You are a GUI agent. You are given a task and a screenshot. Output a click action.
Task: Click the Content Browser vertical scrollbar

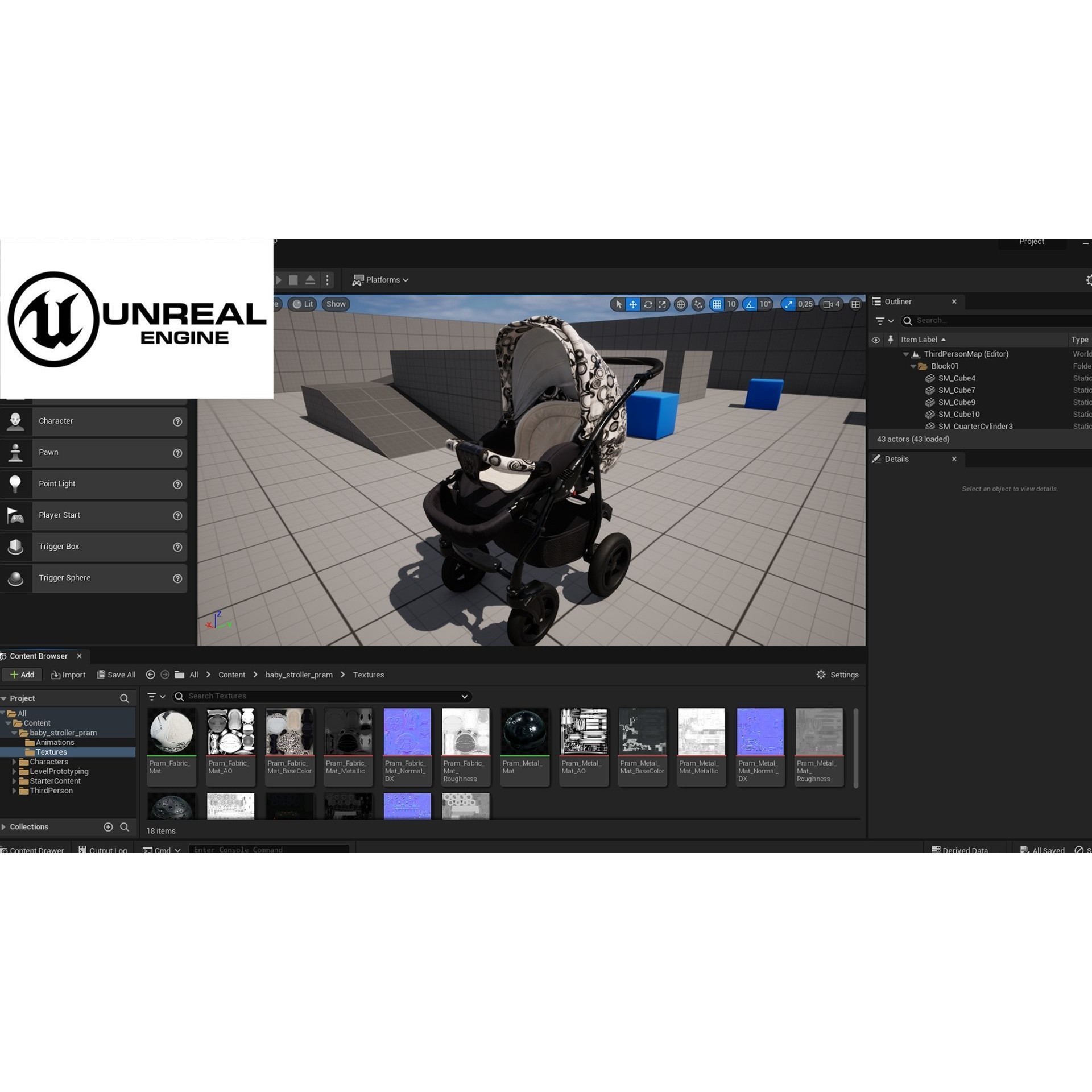pyautogui.click(x=855, y=748)
